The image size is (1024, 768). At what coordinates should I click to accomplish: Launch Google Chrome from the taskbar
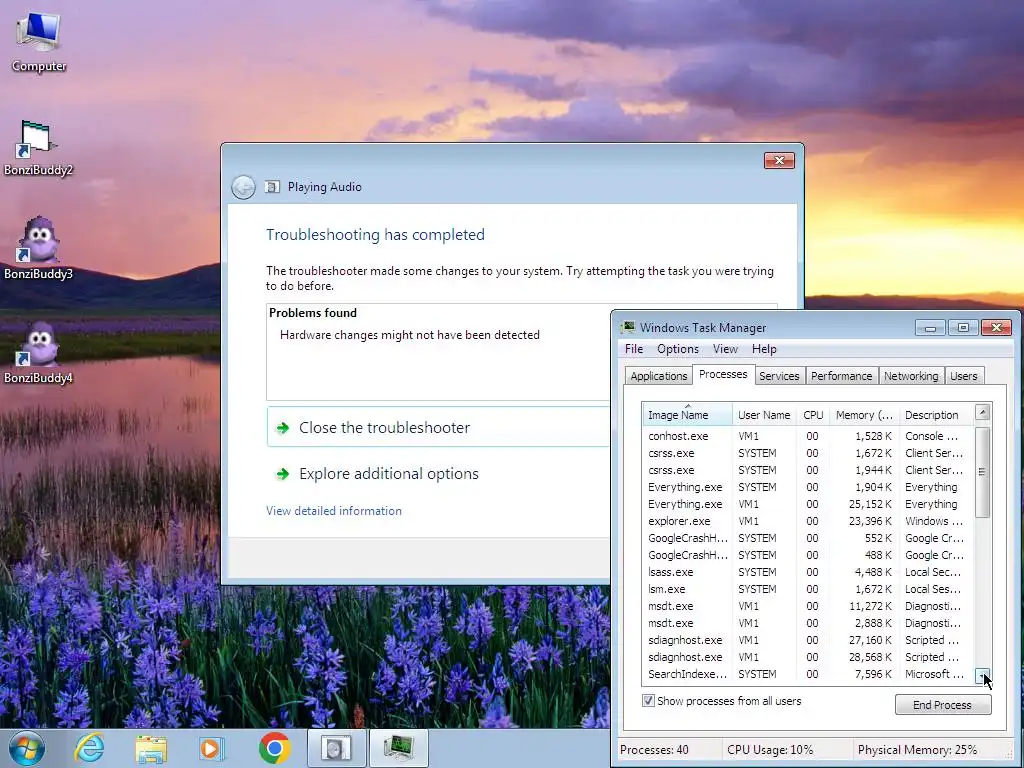click(274, 748)
